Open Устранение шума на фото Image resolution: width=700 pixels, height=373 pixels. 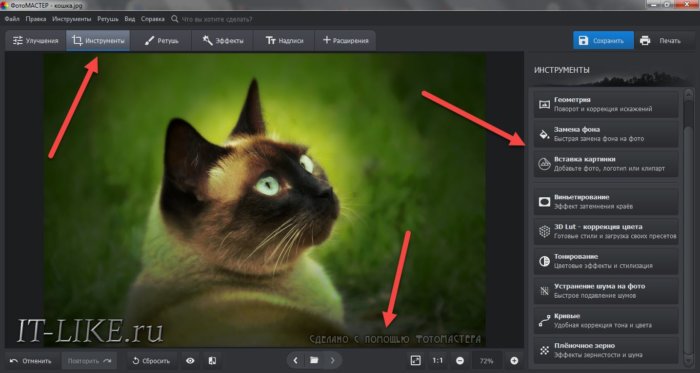coord(606,291)
